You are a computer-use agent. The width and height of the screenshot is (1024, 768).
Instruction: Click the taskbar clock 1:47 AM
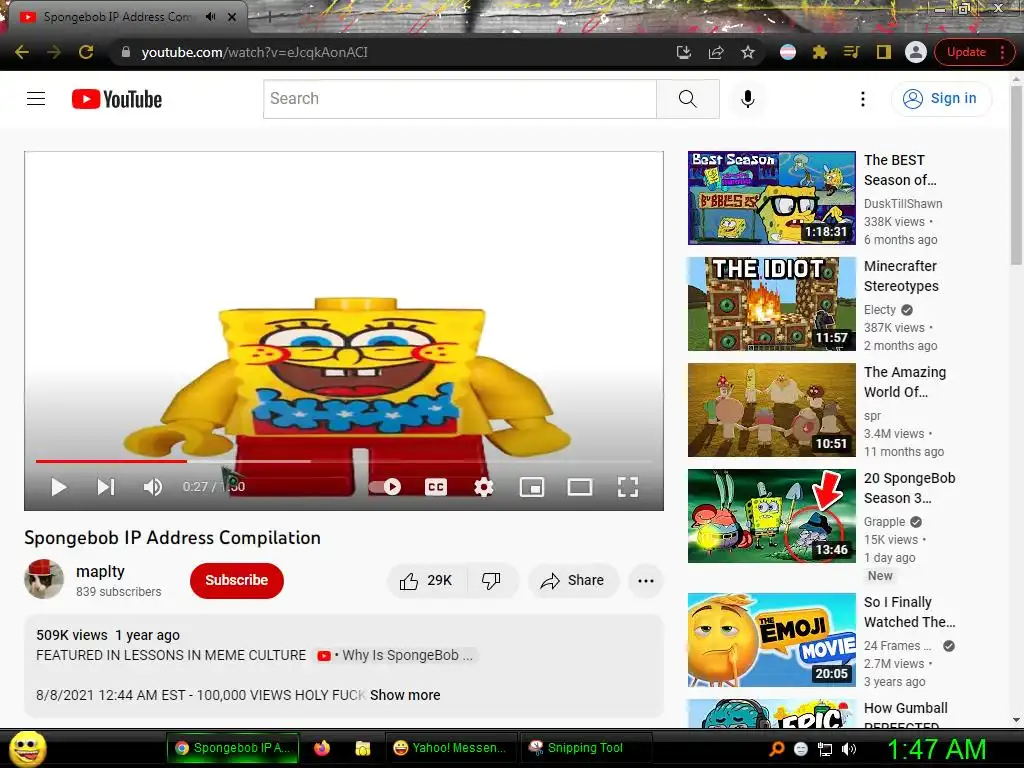(x=936, y=749)
